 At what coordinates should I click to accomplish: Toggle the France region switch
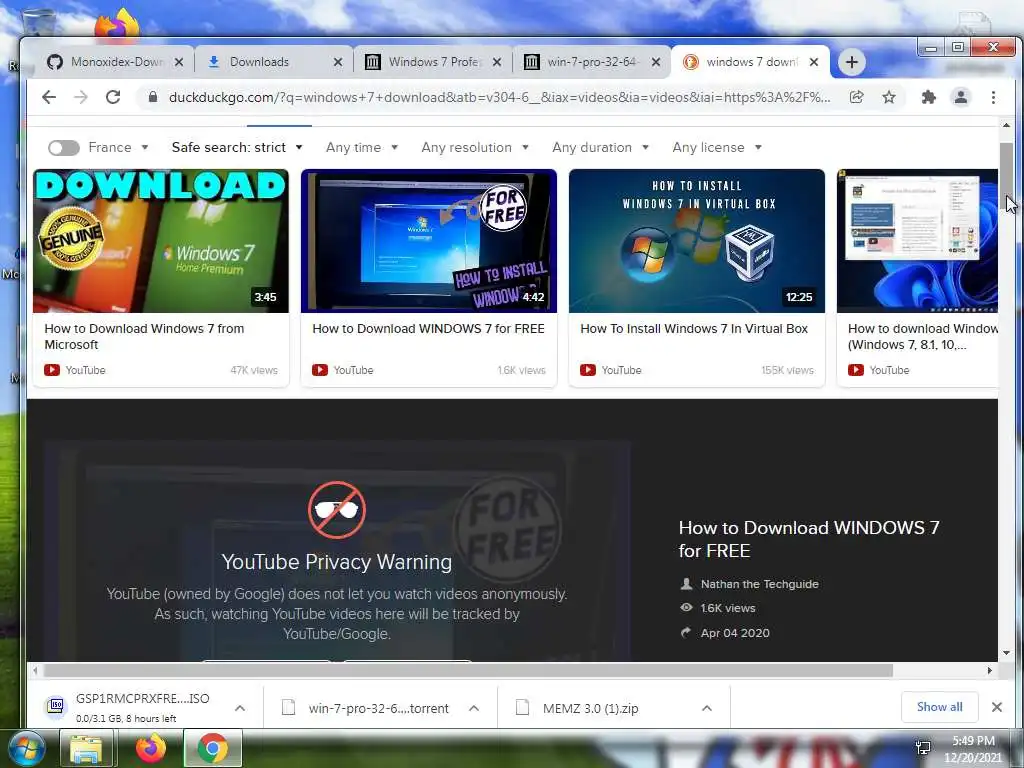64,148
